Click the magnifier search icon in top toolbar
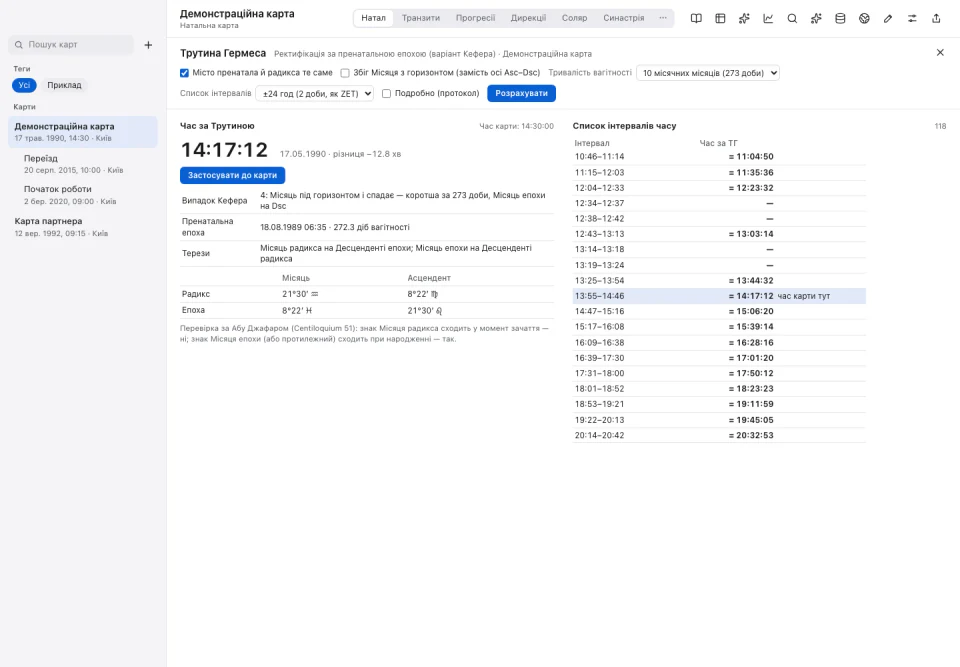960x667 pixels. tap(792, 18)
